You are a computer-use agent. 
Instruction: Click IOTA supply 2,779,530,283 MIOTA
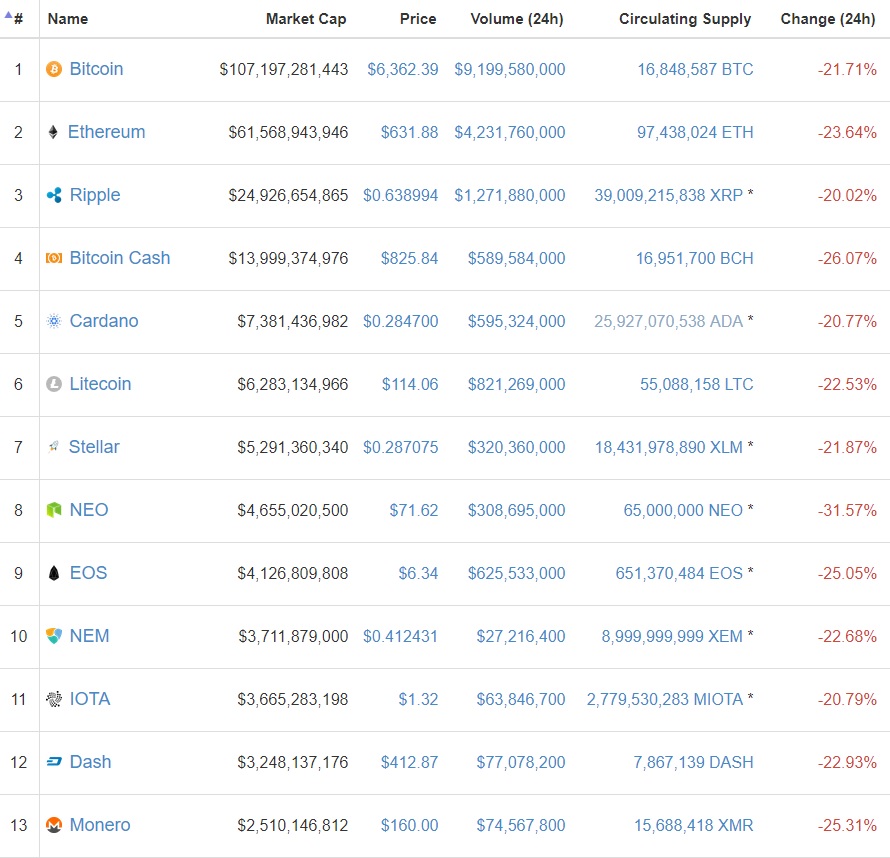[665, 700]
